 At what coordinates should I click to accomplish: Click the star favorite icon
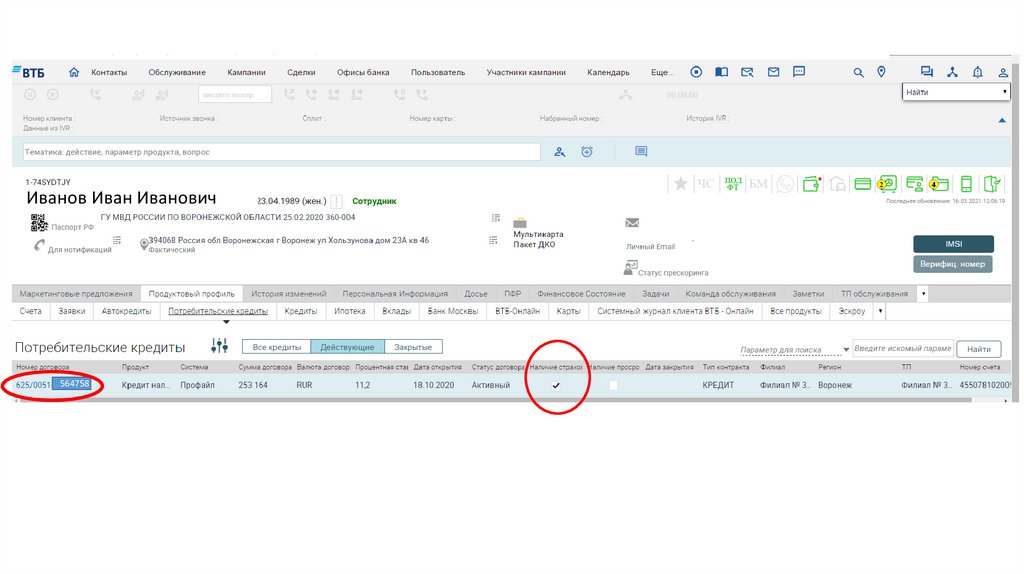(680, 184)
